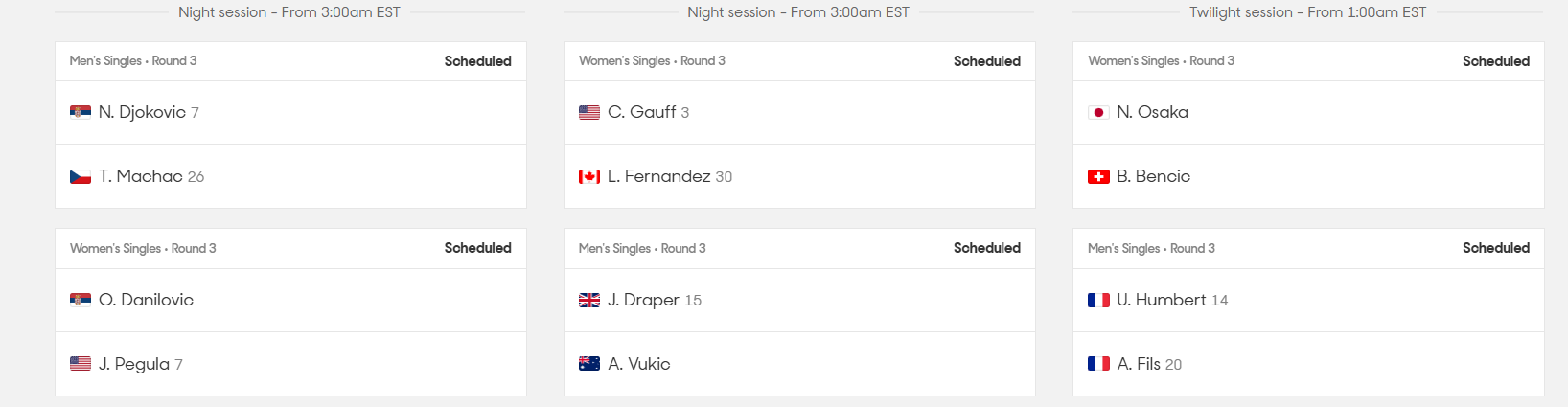Select T. Machac player row

coord(290,176)
